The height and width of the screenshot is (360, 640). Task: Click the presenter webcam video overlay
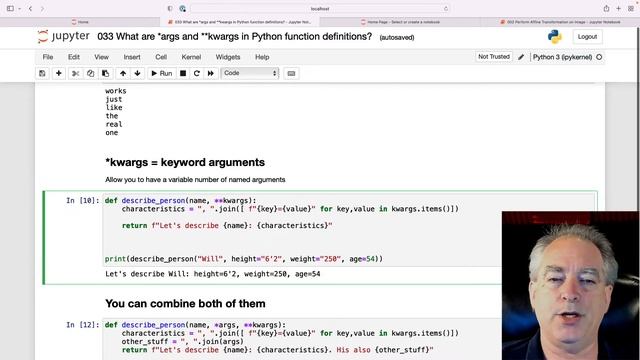pos(571,286)
